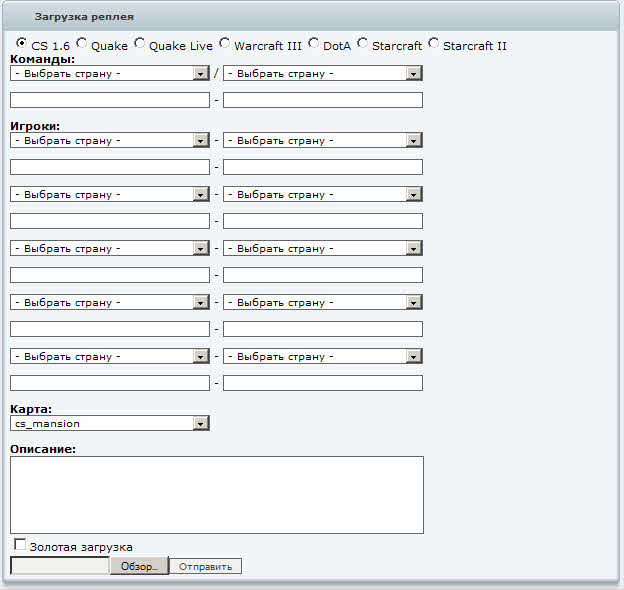Image resolution: width=624 pixels, height=590 pixels.
Task: Open last right player country dropdown
Action: 322,356
